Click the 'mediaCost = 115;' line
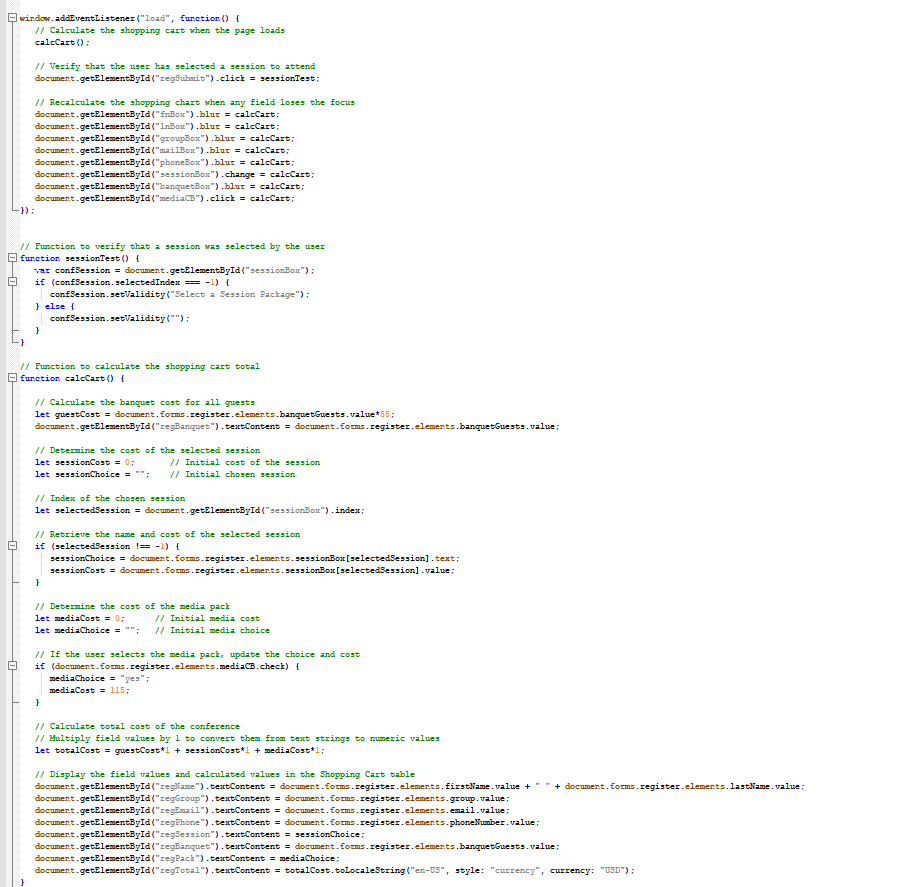 click(x=90, y=690)
